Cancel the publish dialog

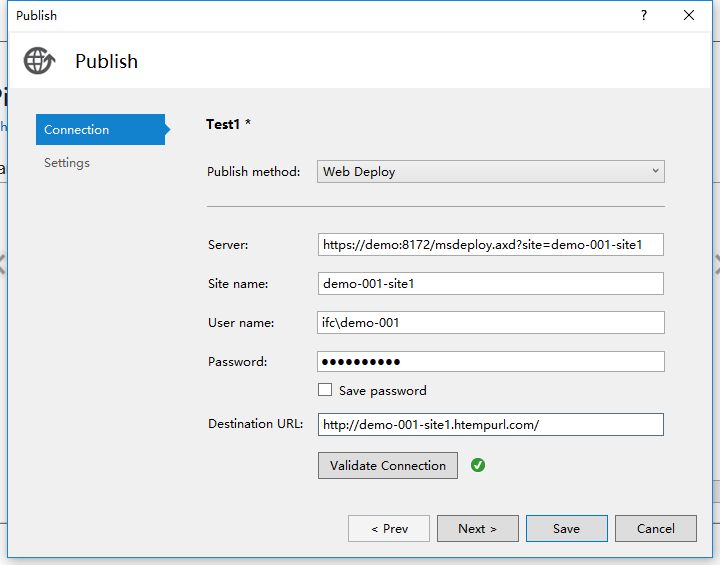(656, 528)
